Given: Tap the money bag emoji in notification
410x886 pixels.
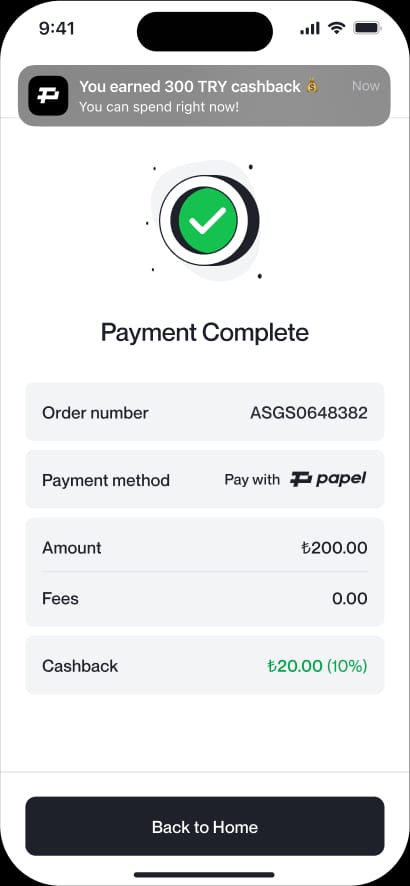Looking at the screenshot, I should click(312, 86).
